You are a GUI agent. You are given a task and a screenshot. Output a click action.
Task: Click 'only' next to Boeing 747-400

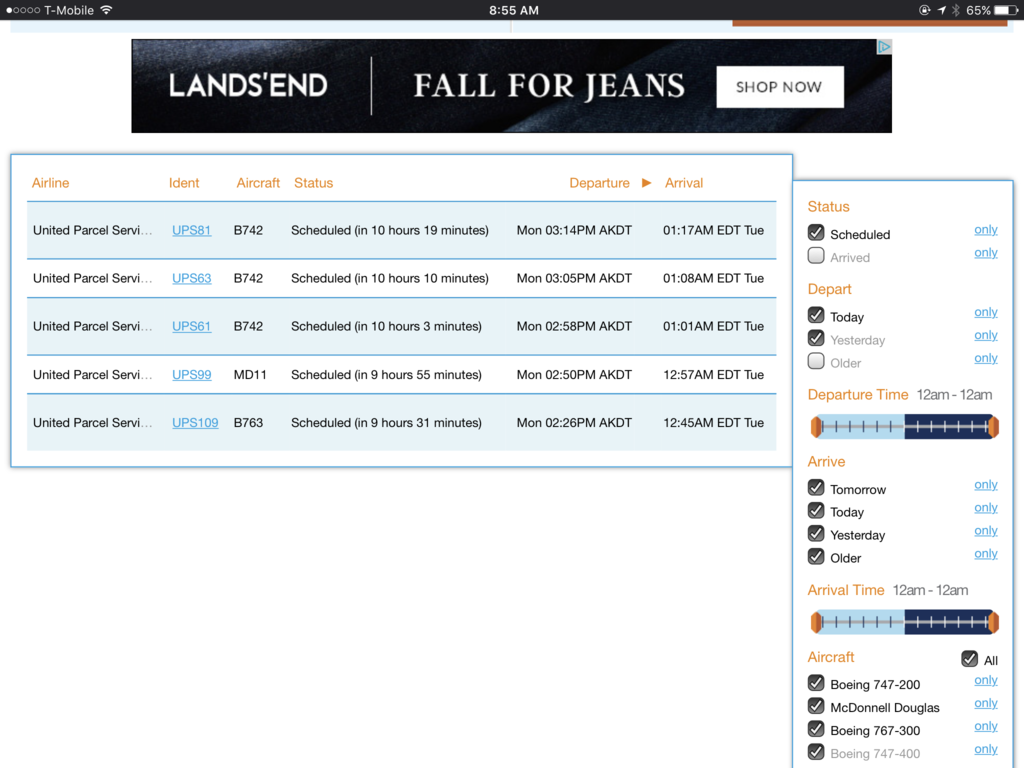coord(985,749)
